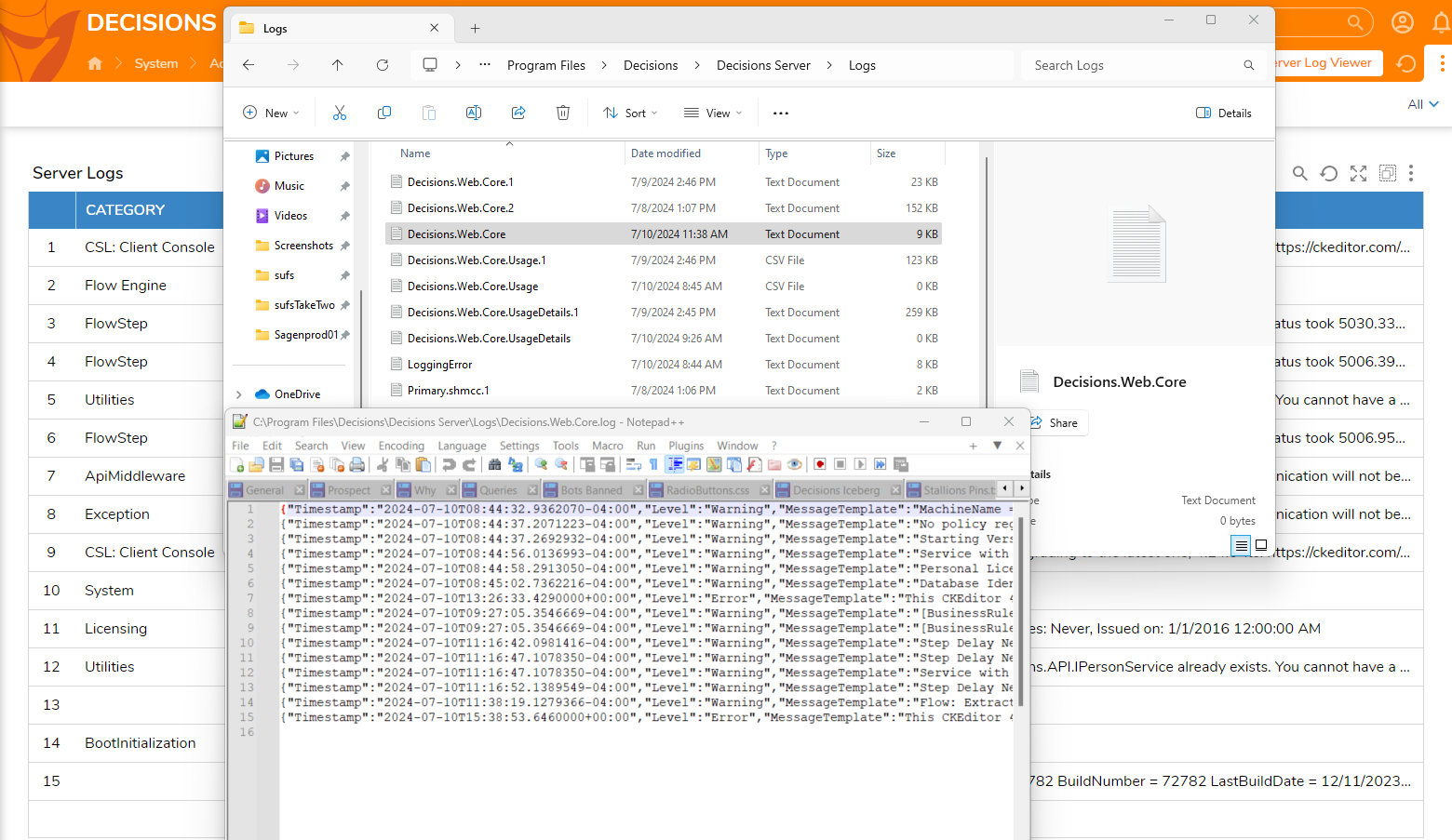1452x840 pixels.
Task: Open the Macro menu in Notepad++
Action: pyautogui.click(x=607, y=446)
